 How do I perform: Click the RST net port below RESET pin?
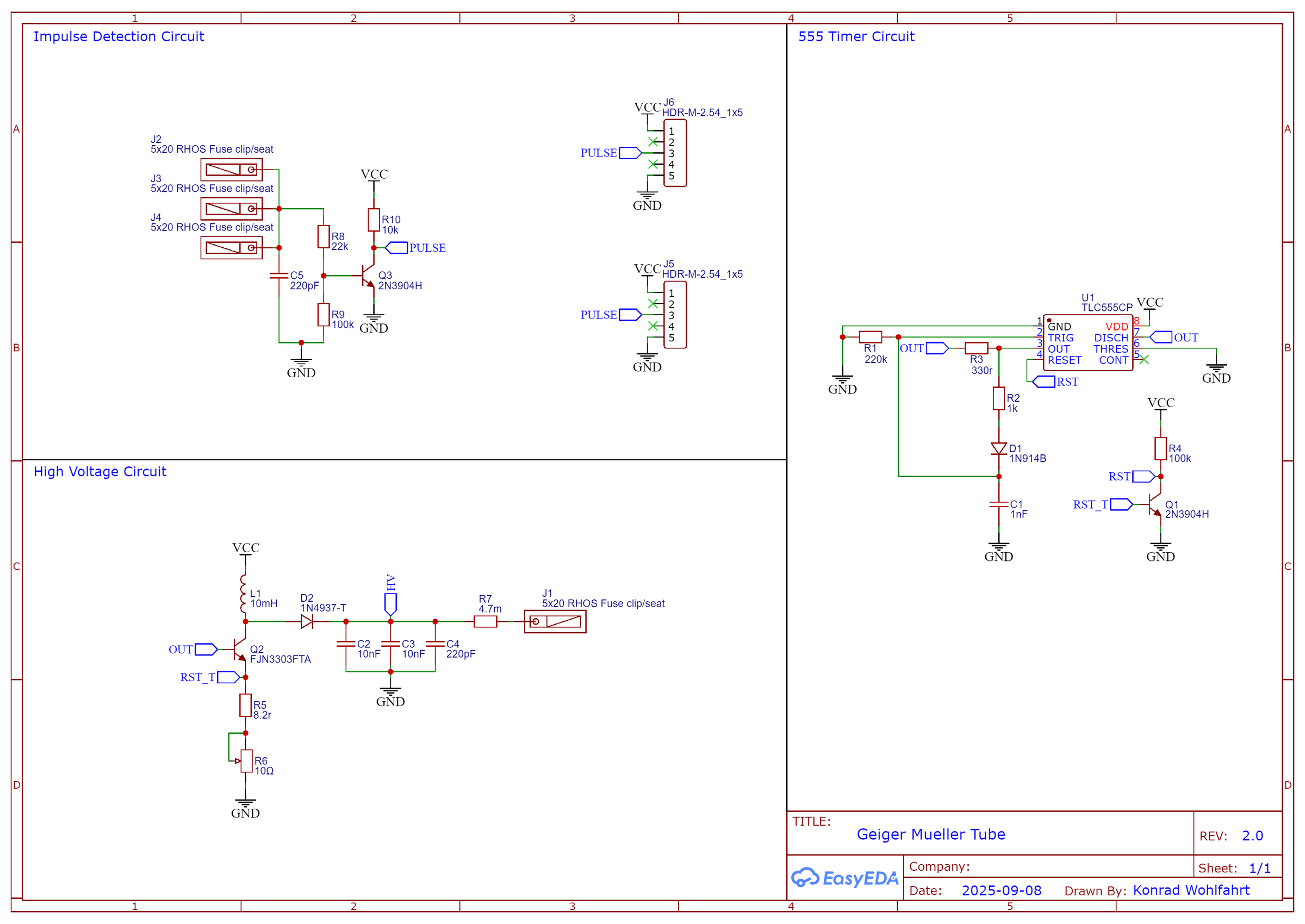[x=1043, y=382]
